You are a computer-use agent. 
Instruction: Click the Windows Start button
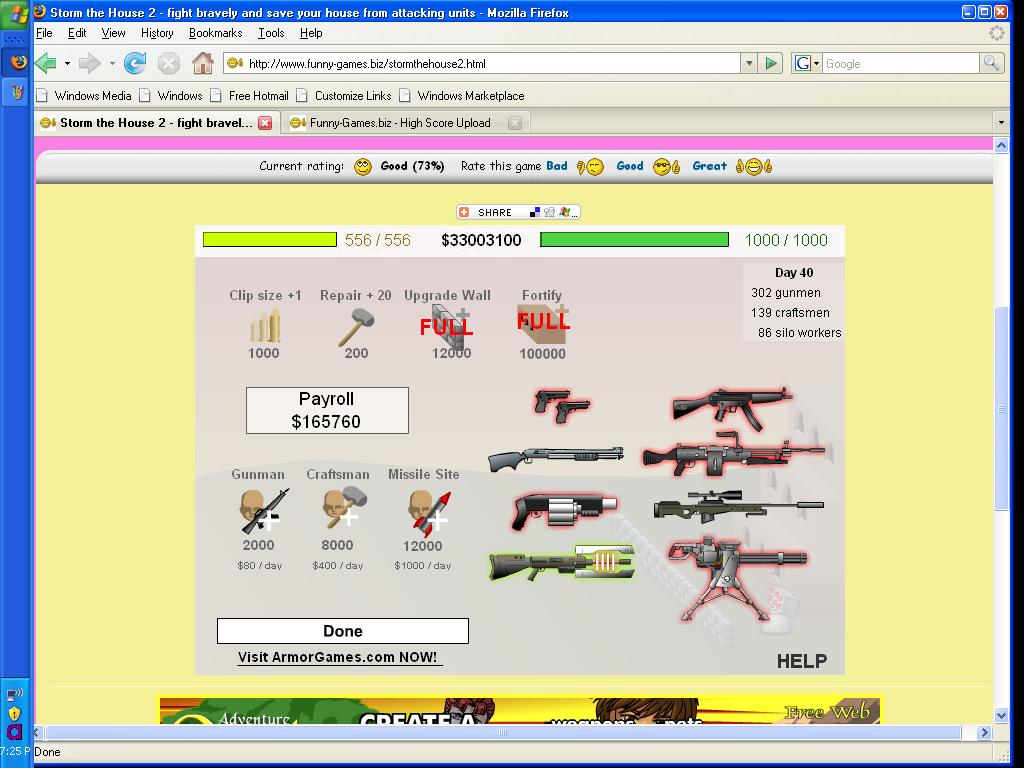click(16, 14)
